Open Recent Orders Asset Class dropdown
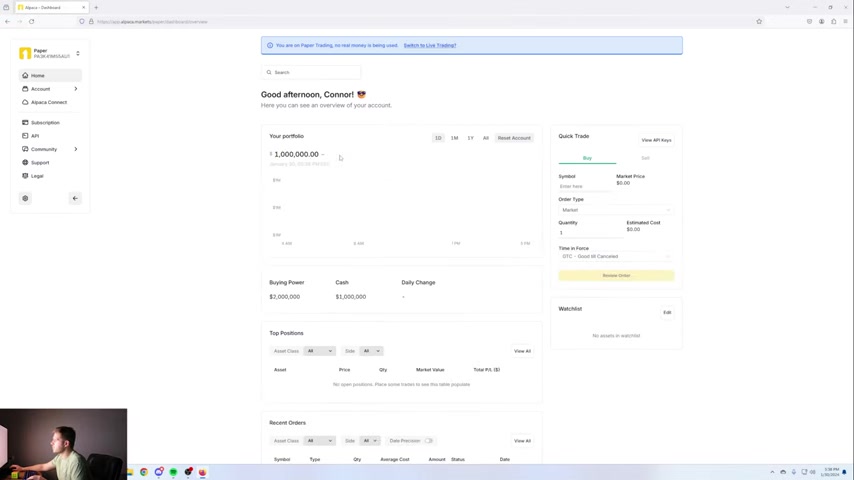The image size is (854, 480). coord(319,441)
